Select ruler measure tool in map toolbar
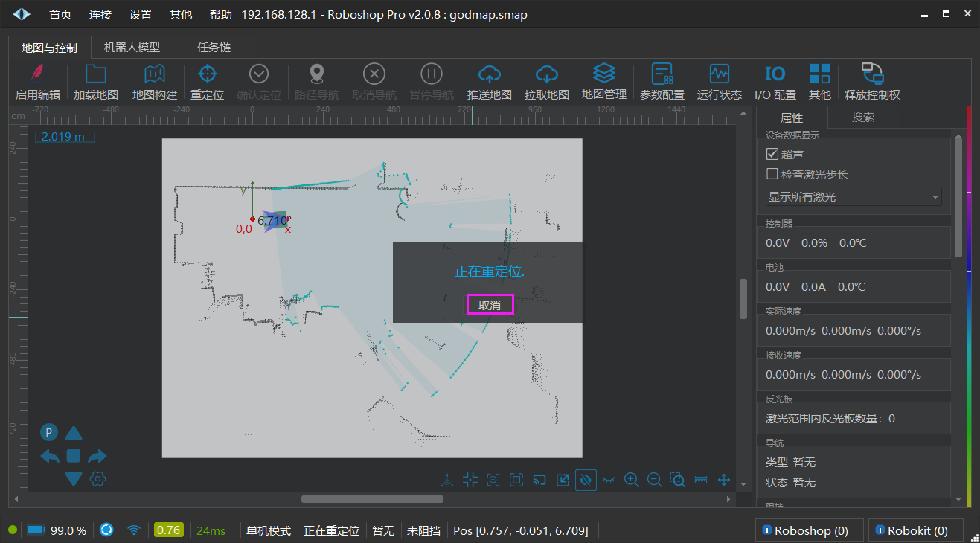Image resolution: width=980 pixels, height=543 pixels. click(701, 479)
